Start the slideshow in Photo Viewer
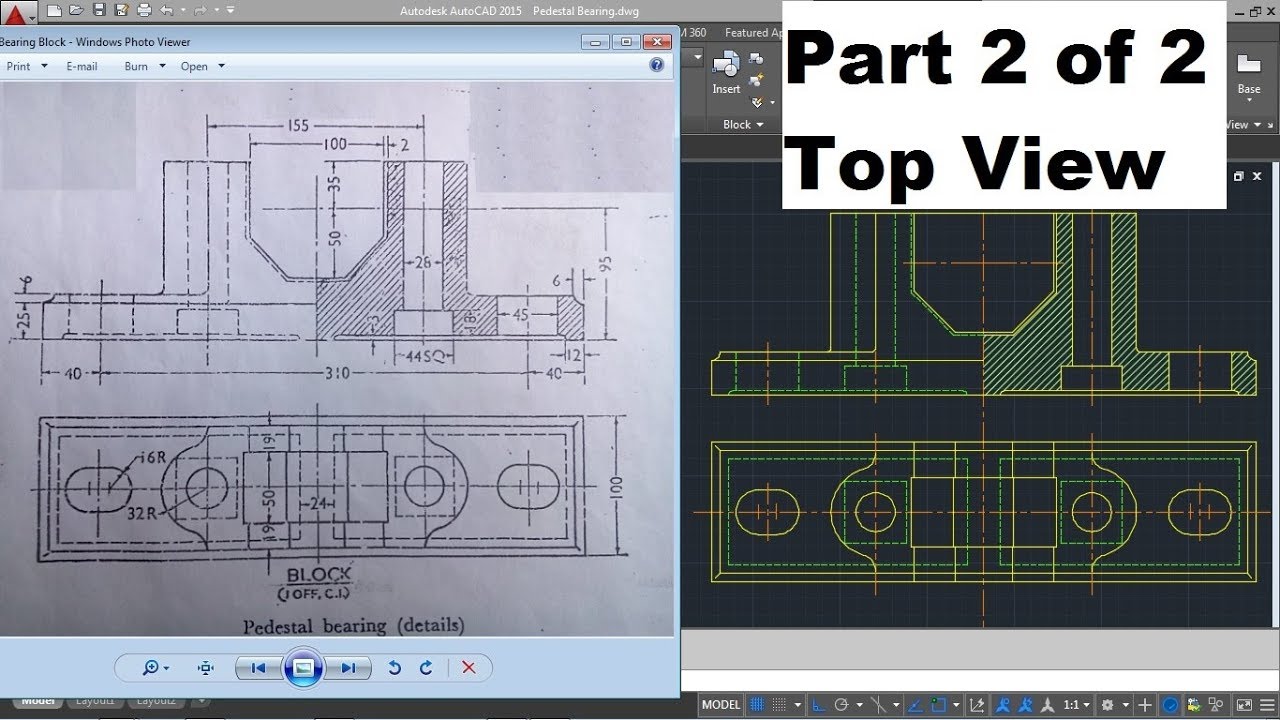Screen dimensions: 1280x720 pyautogui.click(x=303, y=668)
